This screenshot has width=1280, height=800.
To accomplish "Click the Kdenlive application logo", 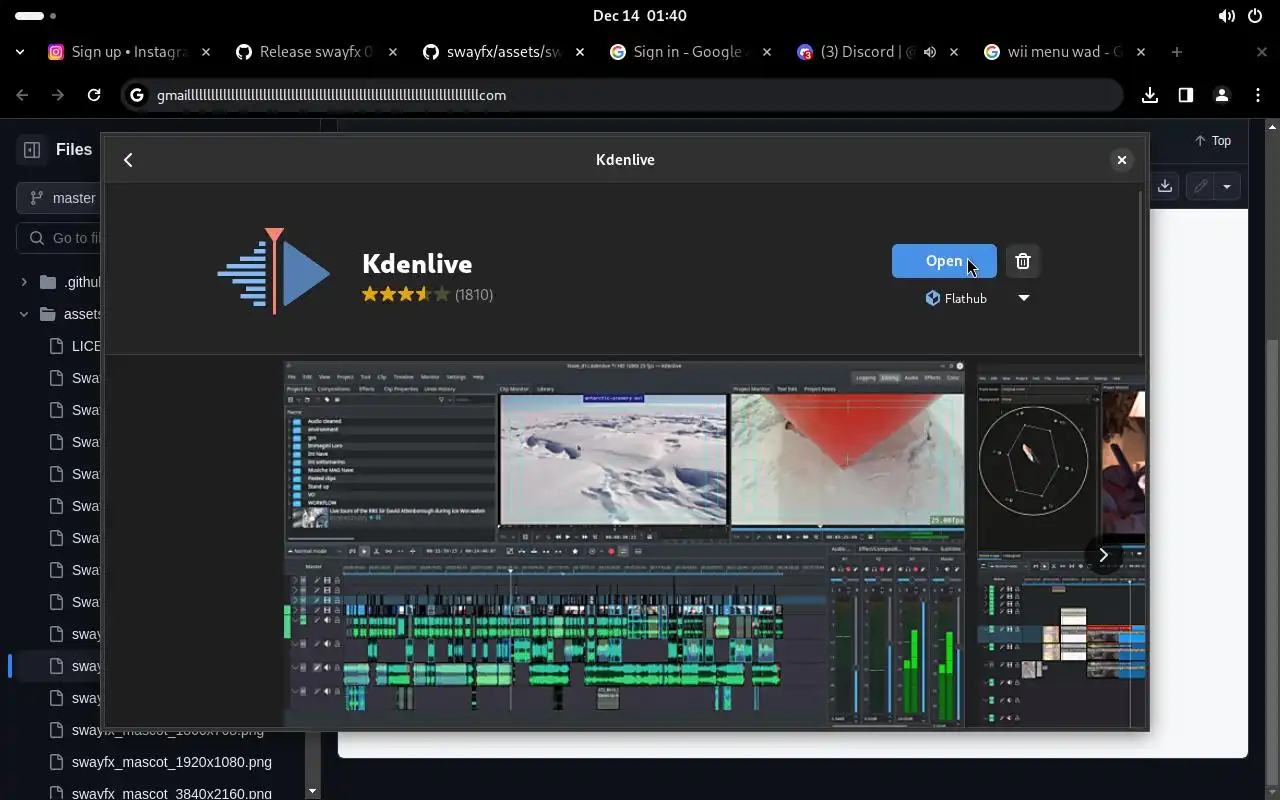I will [x=274, y=271].
